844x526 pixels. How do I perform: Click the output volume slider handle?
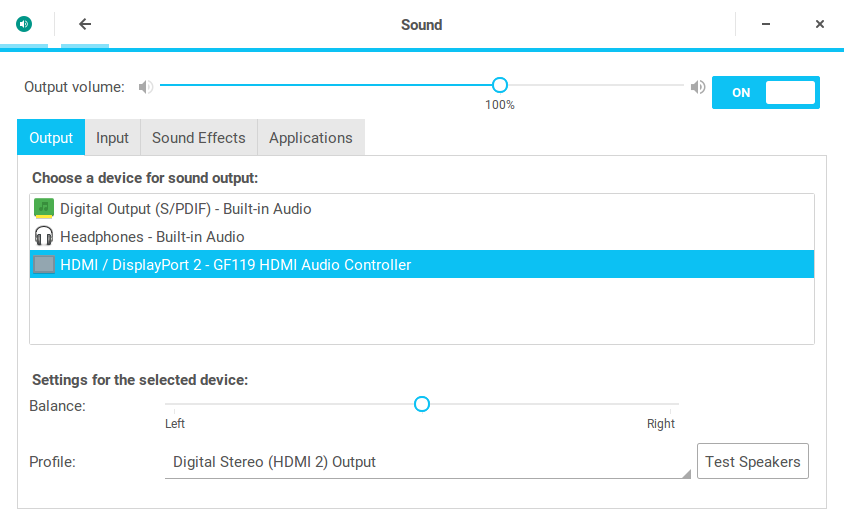click(x=500, y=86)
